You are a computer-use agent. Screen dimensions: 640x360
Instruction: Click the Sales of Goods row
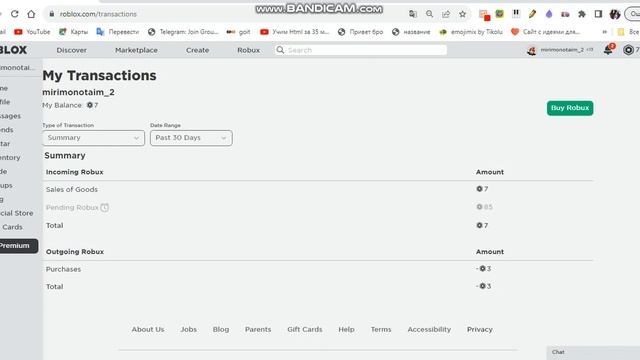coord(318,189)
